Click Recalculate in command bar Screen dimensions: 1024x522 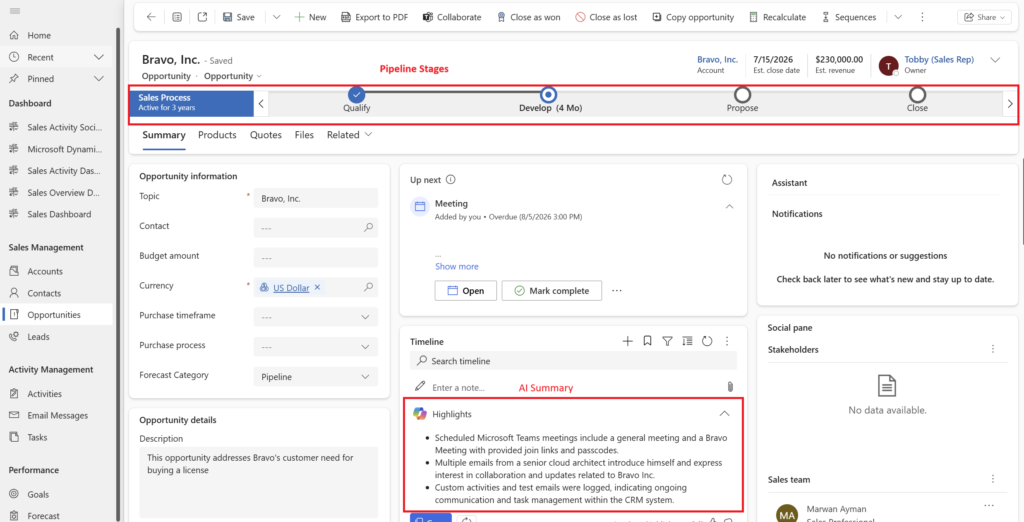777,17
